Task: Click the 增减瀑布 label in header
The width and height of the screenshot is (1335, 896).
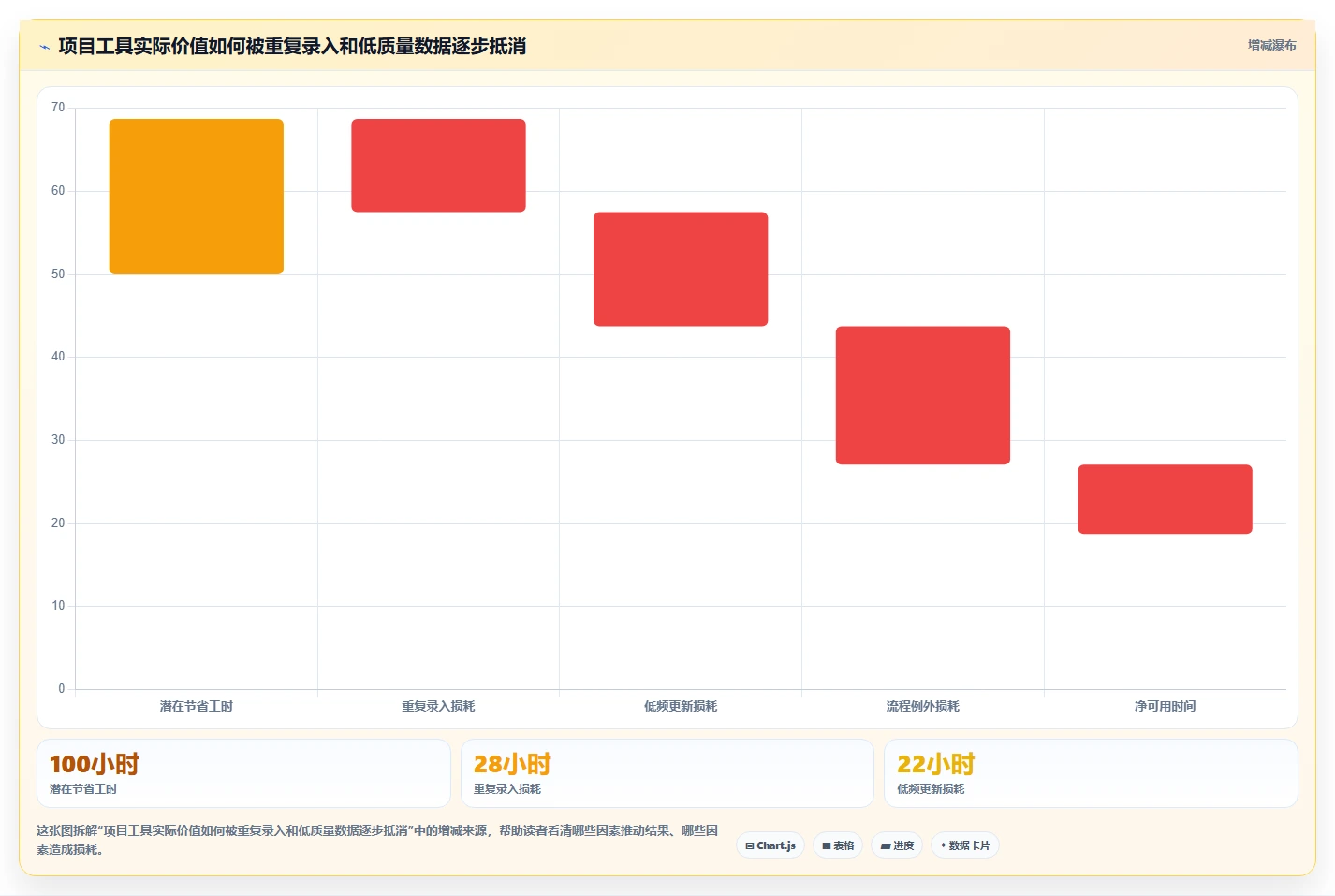Action: coord(1271,45)
